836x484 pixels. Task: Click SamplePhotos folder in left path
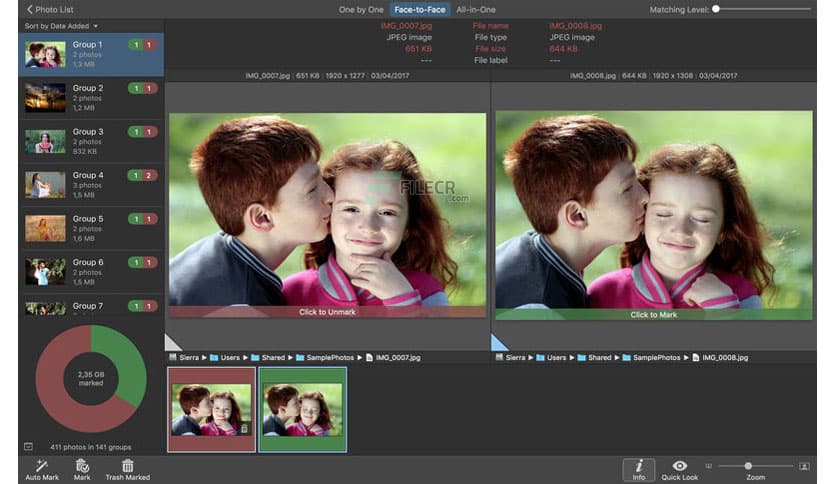[x=325, y=358]
